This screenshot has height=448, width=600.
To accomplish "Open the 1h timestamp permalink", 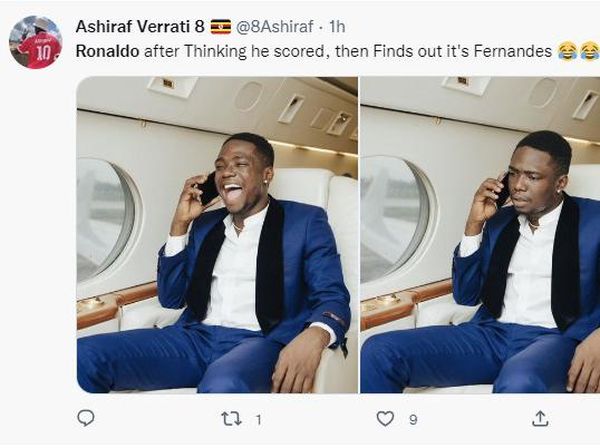I will click(x=337, y=27).
